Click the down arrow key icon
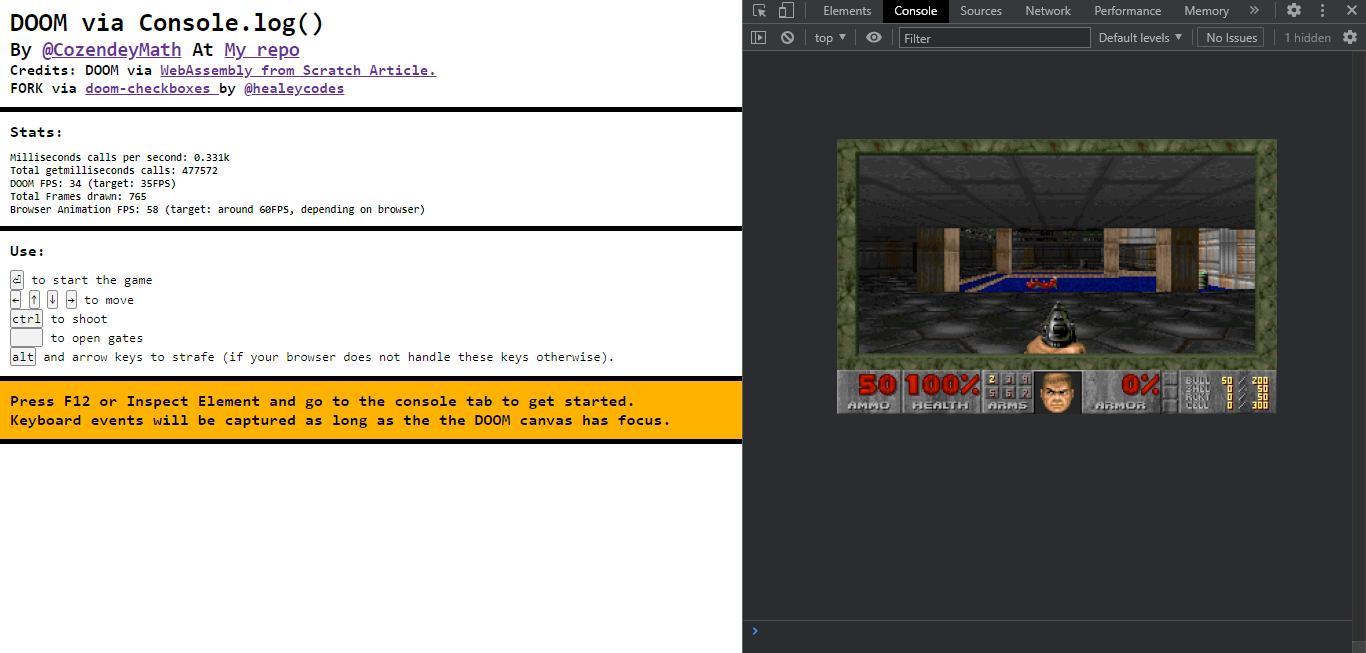1366x653 pixels. tap(52, 299)
